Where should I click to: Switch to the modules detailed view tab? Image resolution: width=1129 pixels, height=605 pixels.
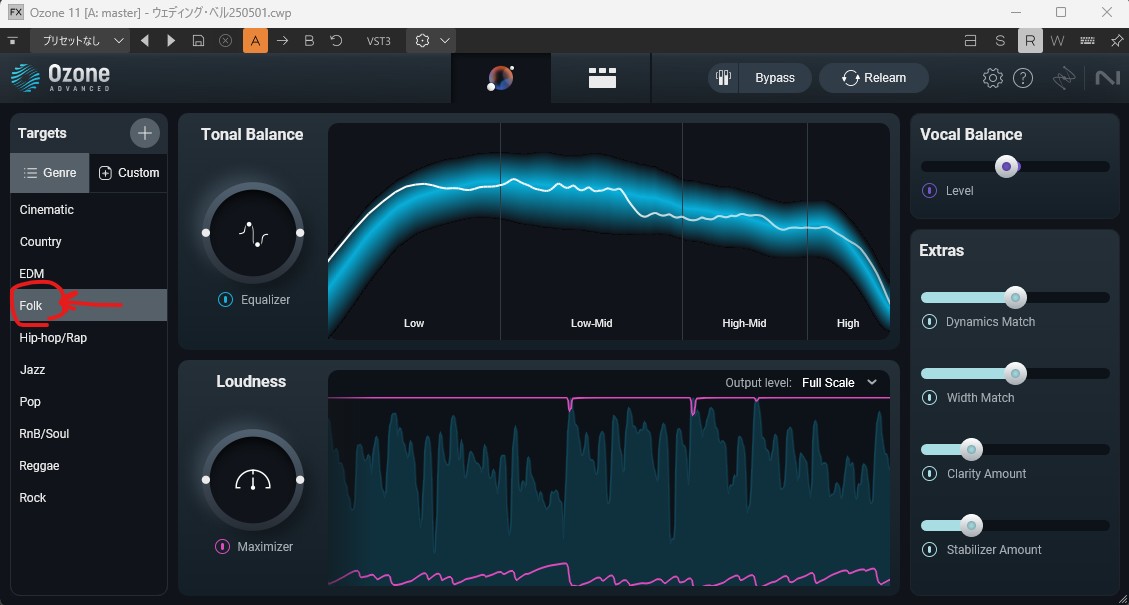click(602, 78)
